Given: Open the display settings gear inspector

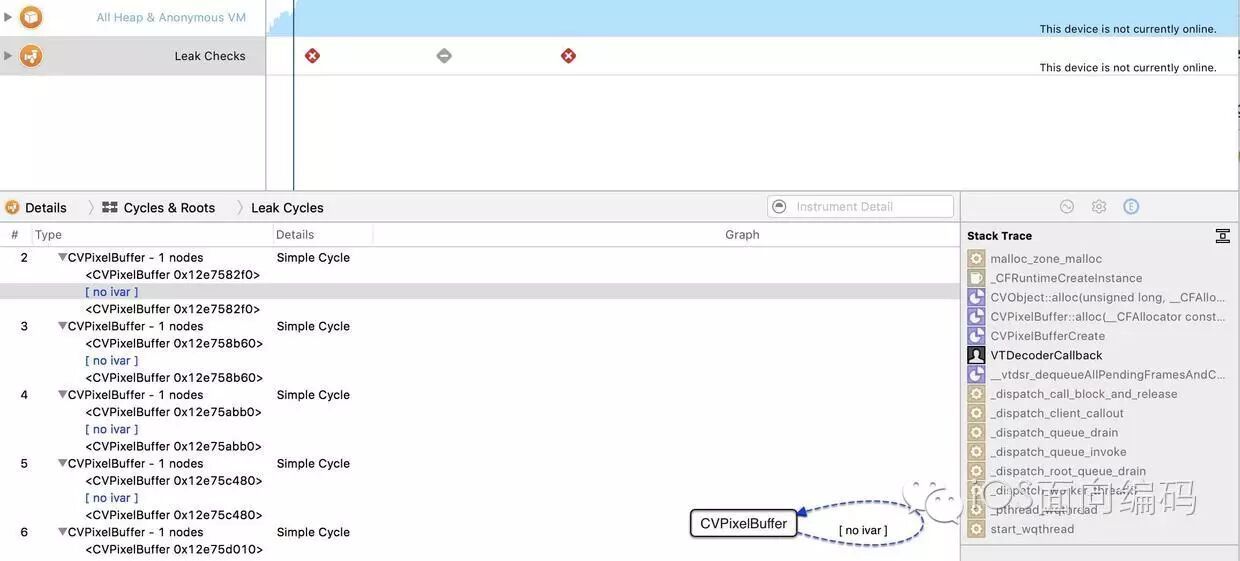Looking at the screenshot, I should tap(1099, 206).
